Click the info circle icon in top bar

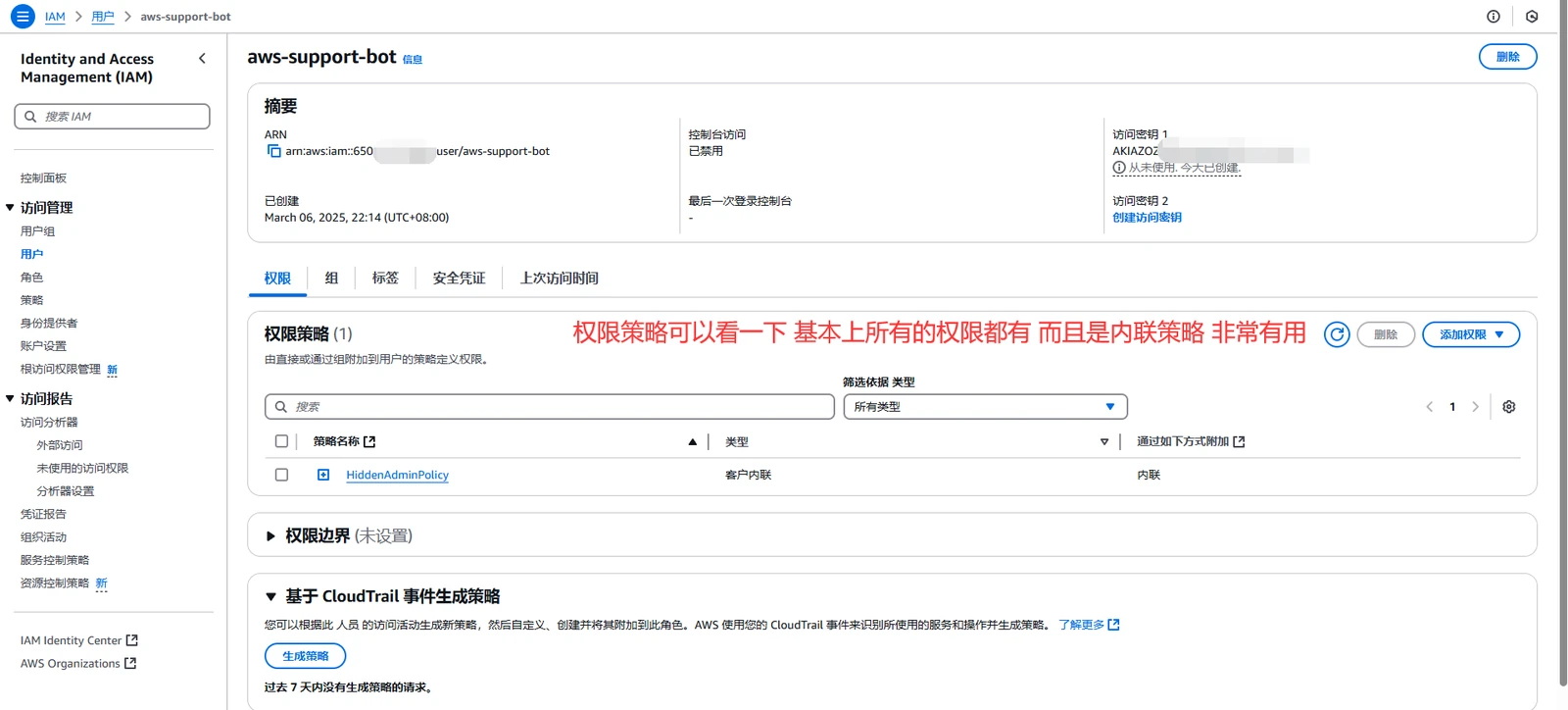1494,17
